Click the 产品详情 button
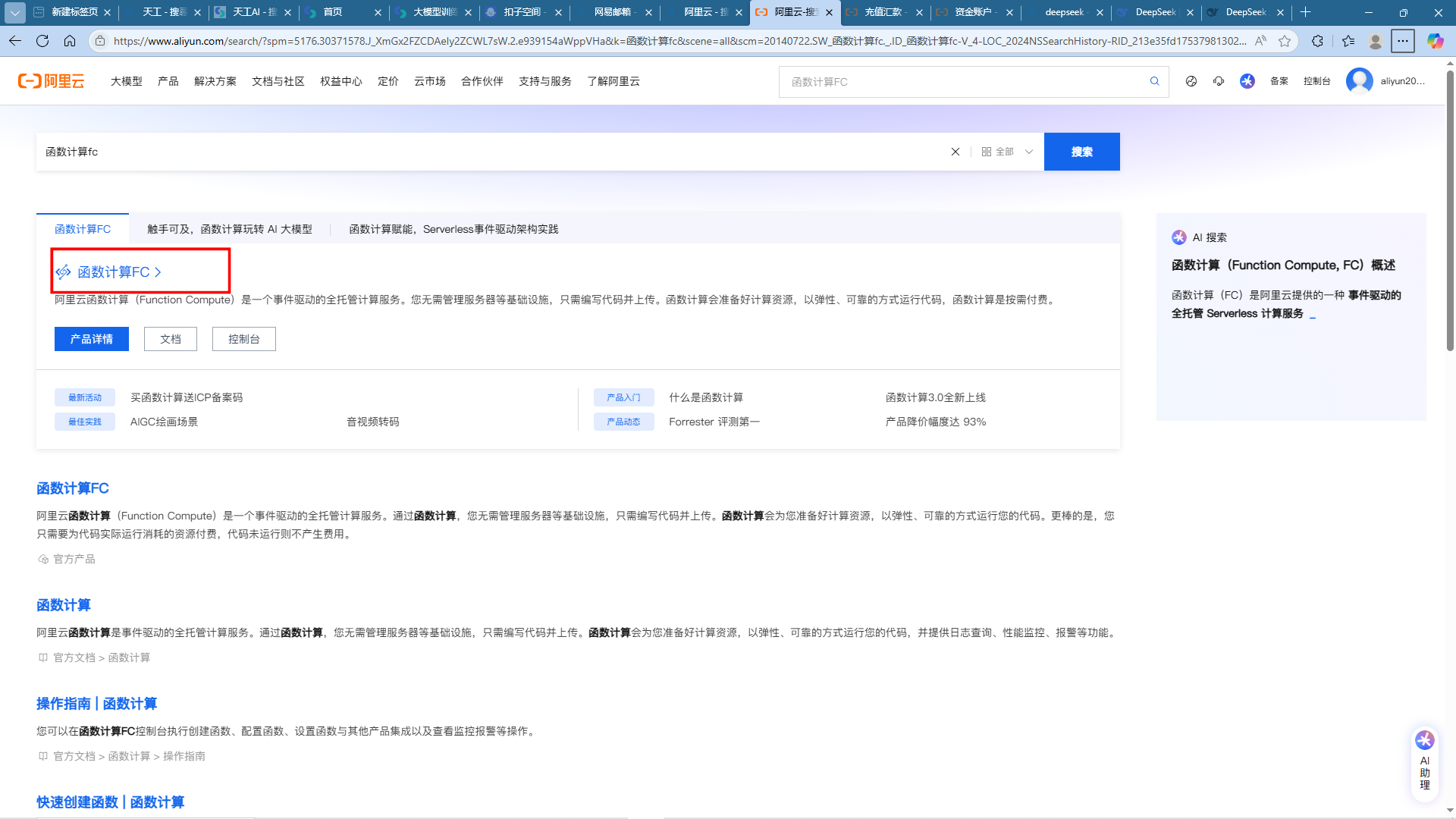 point(92,339)
